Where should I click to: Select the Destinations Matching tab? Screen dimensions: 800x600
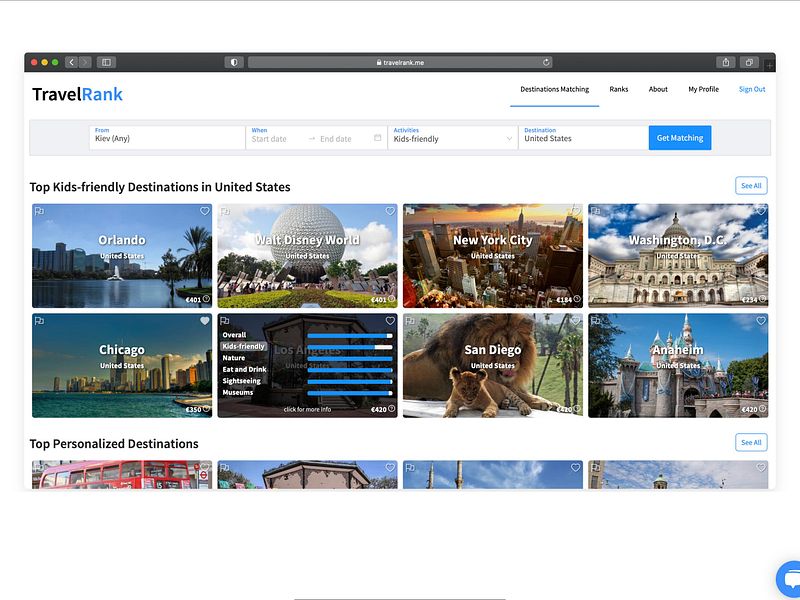coord(555,89)
